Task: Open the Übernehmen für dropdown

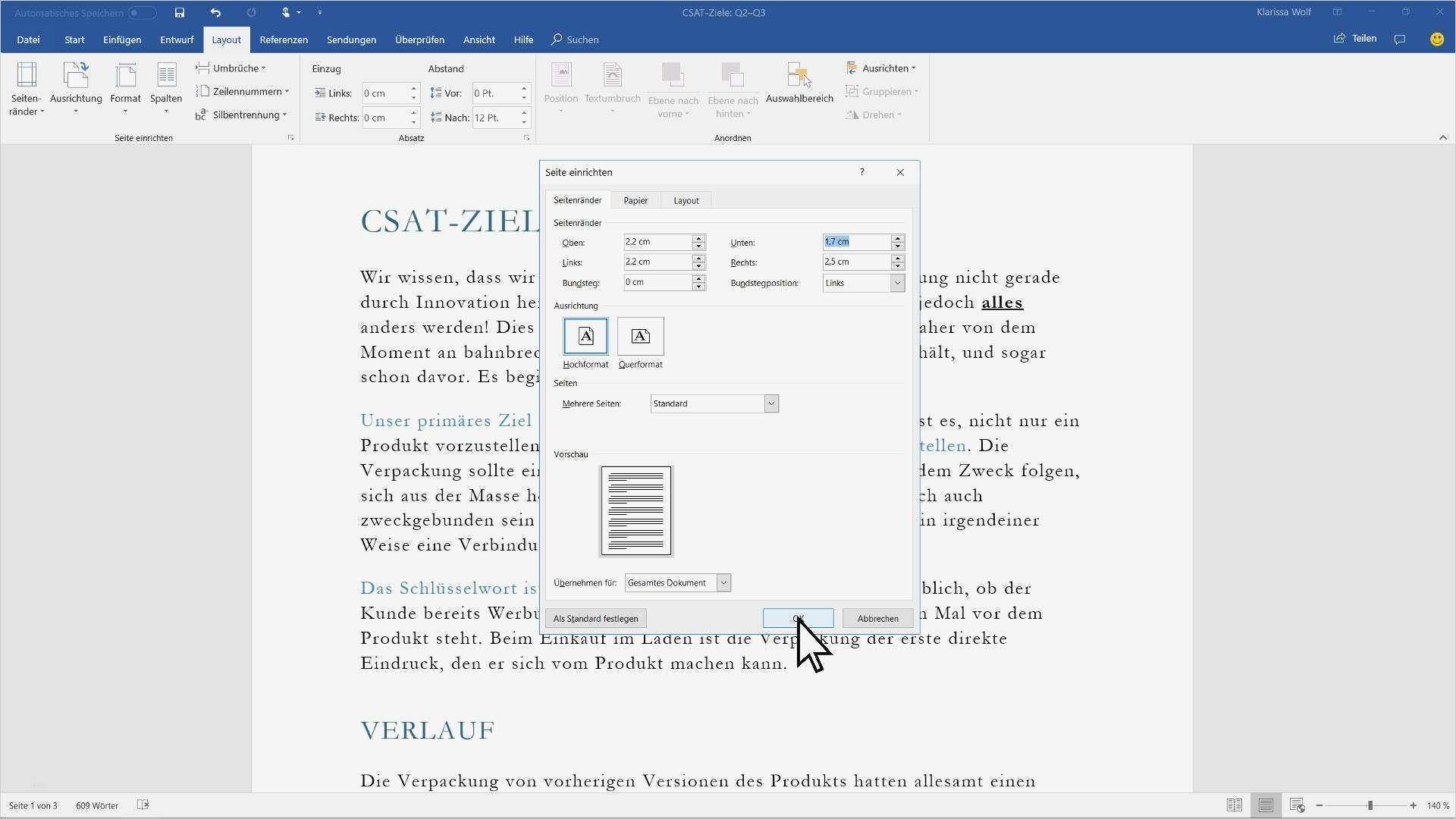Action: coord(723,582)
